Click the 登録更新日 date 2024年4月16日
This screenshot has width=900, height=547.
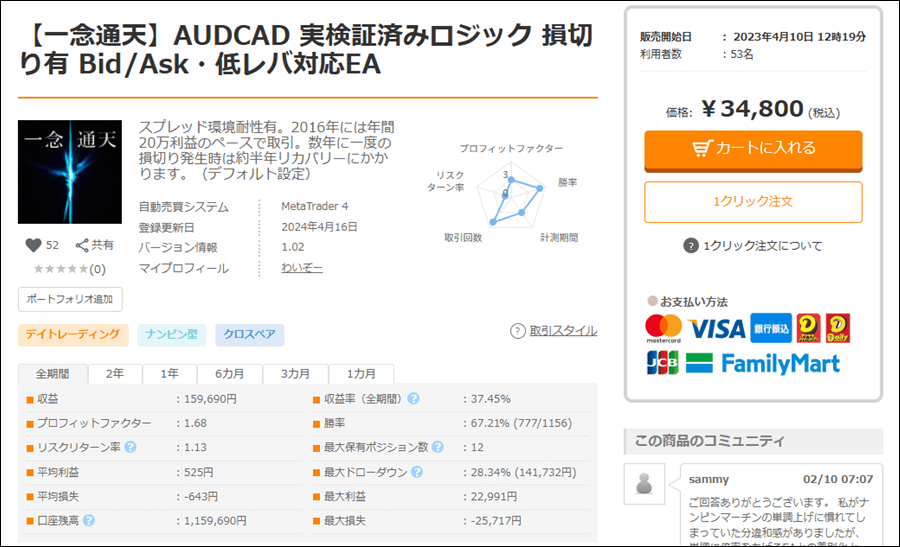[x=319, y=227]
